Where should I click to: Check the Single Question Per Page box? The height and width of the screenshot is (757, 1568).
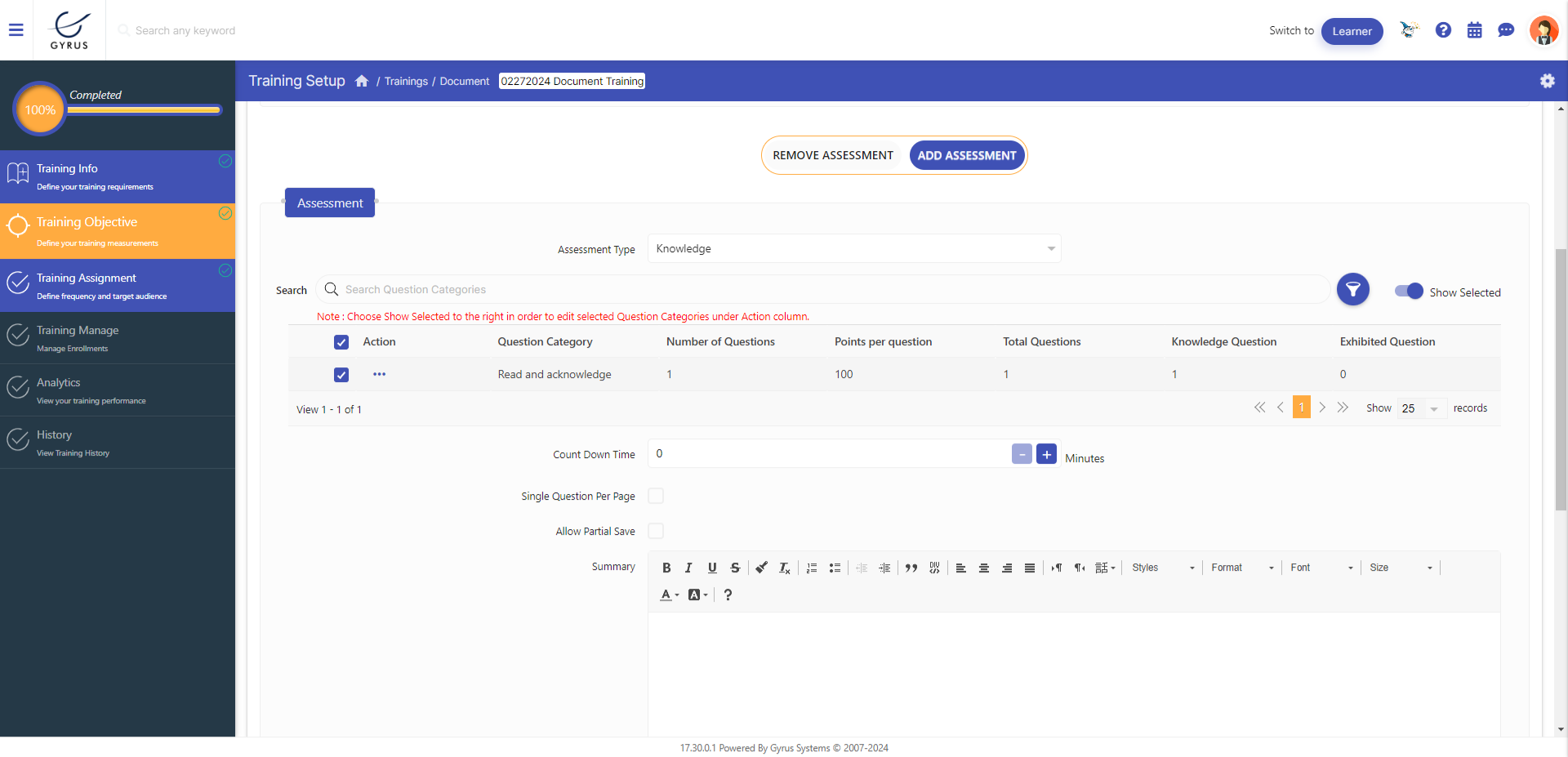coord(656,496)
